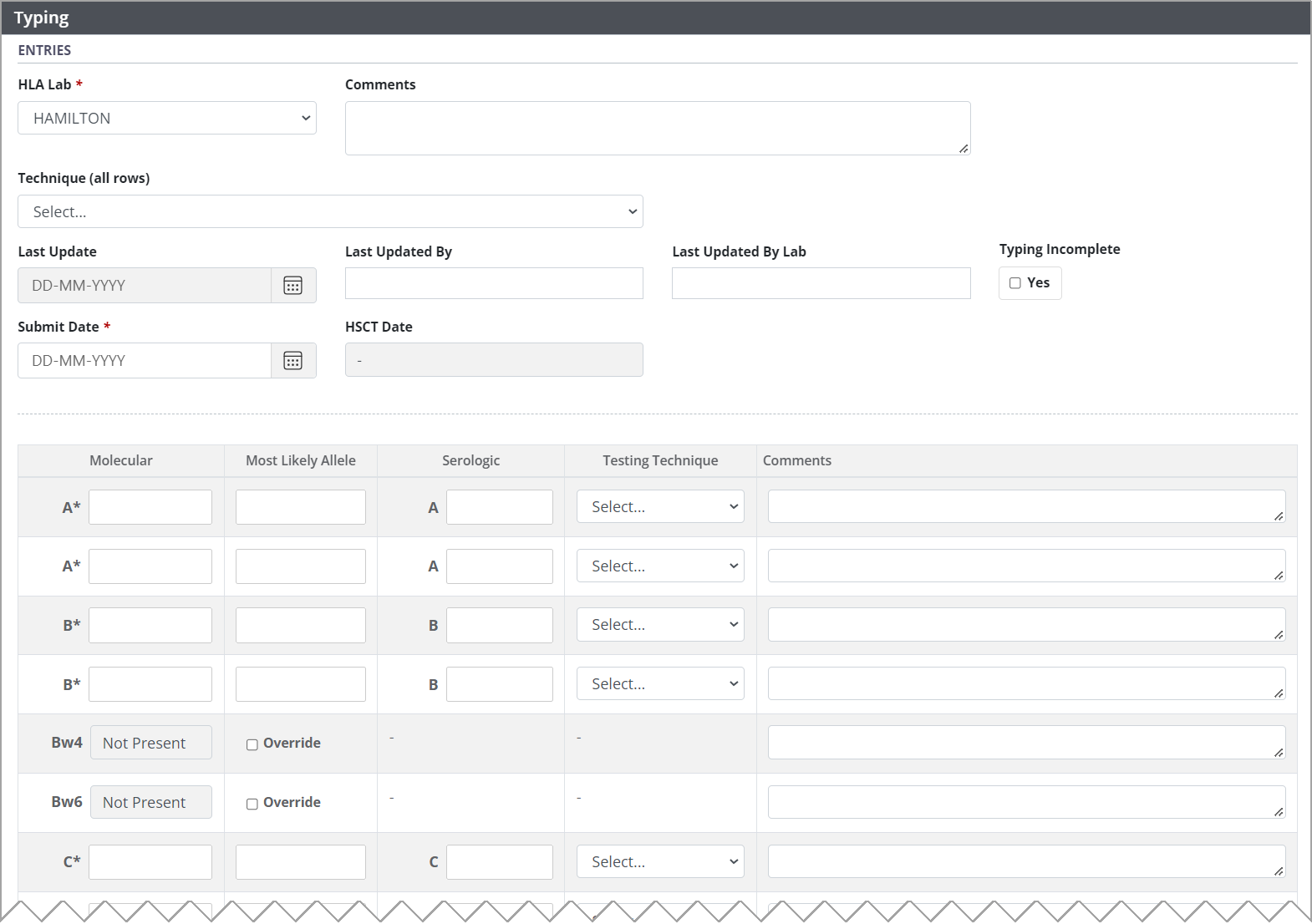Click Comments box in C* row
This screenshot has width=1312, height=924.
point(1026,861)
